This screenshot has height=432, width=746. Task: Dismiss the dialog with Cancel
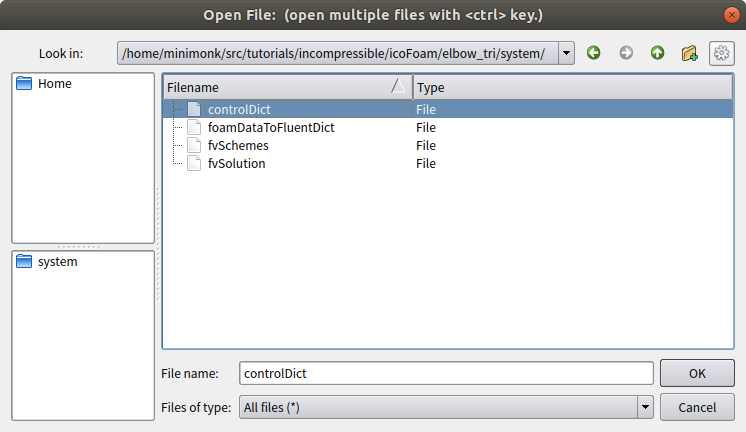click(x=697, y=407)
